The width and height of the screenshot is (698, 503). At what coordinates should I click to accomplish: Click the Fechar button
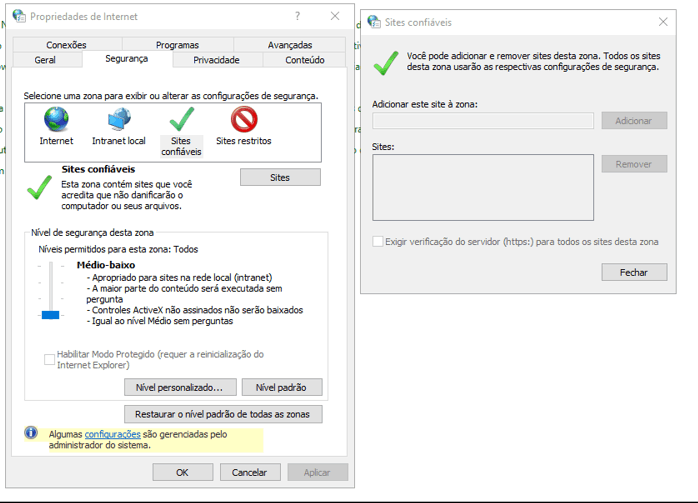click(x=634, y=272)
